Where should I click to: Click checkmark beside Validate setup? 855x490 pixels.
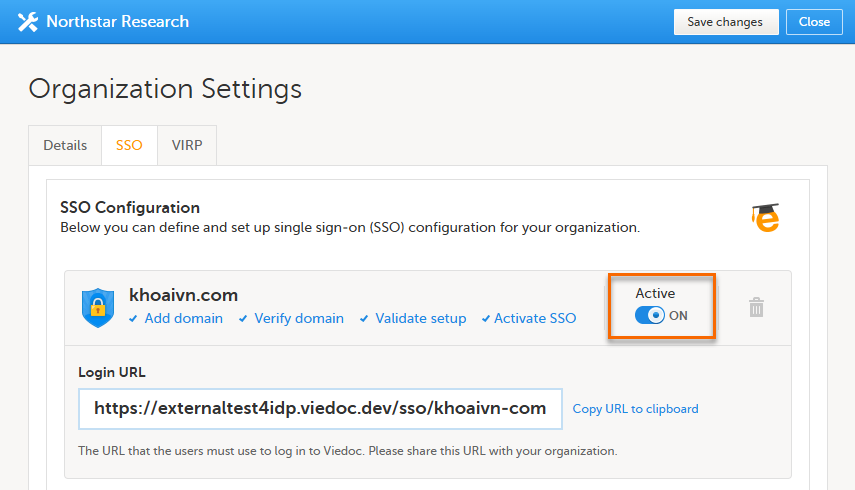click(x=365, y=319)
